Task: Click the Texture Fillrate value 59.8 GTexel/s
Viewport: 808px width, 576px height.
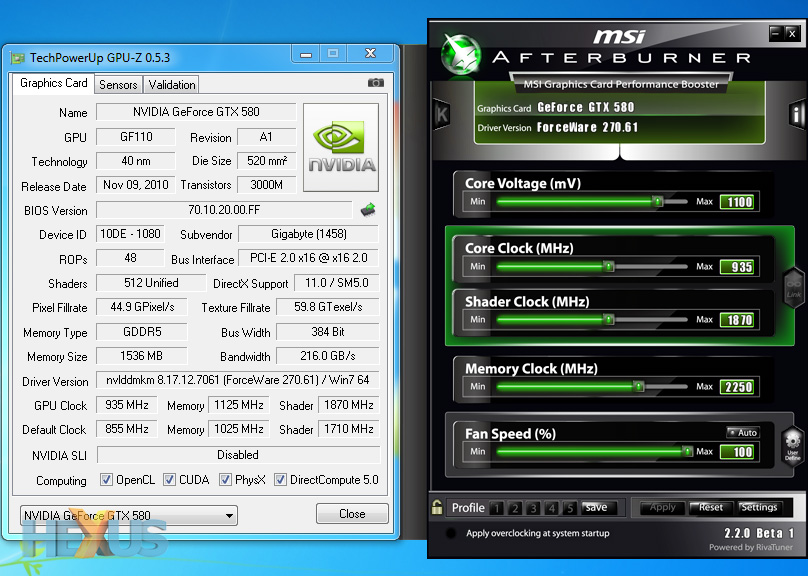Action: click(328, 307)
